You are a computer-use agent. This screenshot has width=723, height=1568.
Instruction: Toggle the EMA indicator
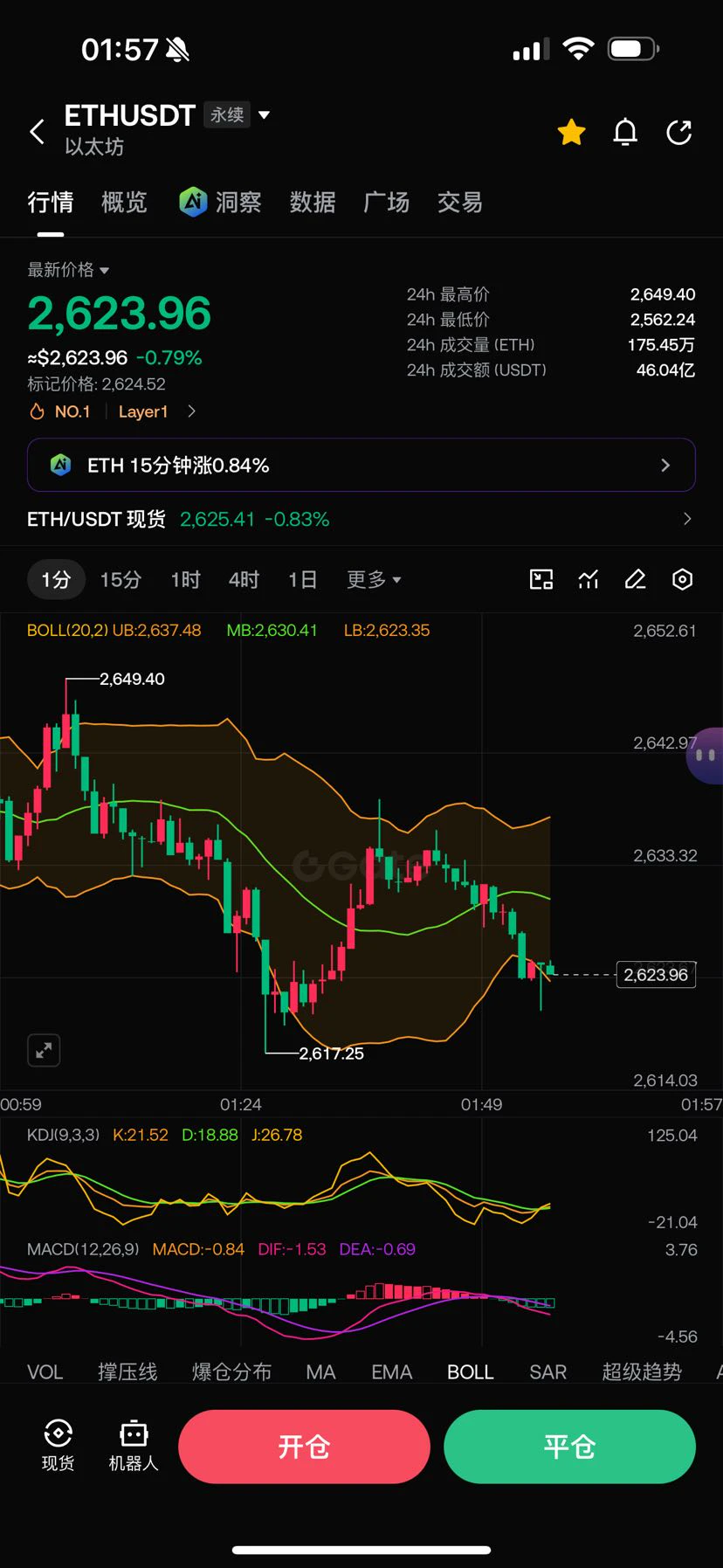pyautogui.click(x=391, y=1371)
